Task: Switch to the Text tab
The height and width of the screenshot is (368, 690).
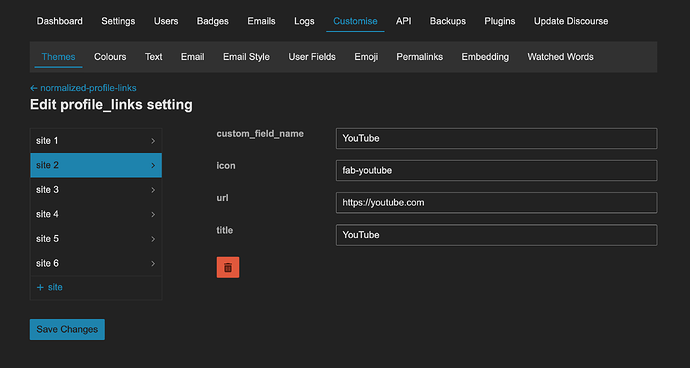Action: [x=154, y=57]
